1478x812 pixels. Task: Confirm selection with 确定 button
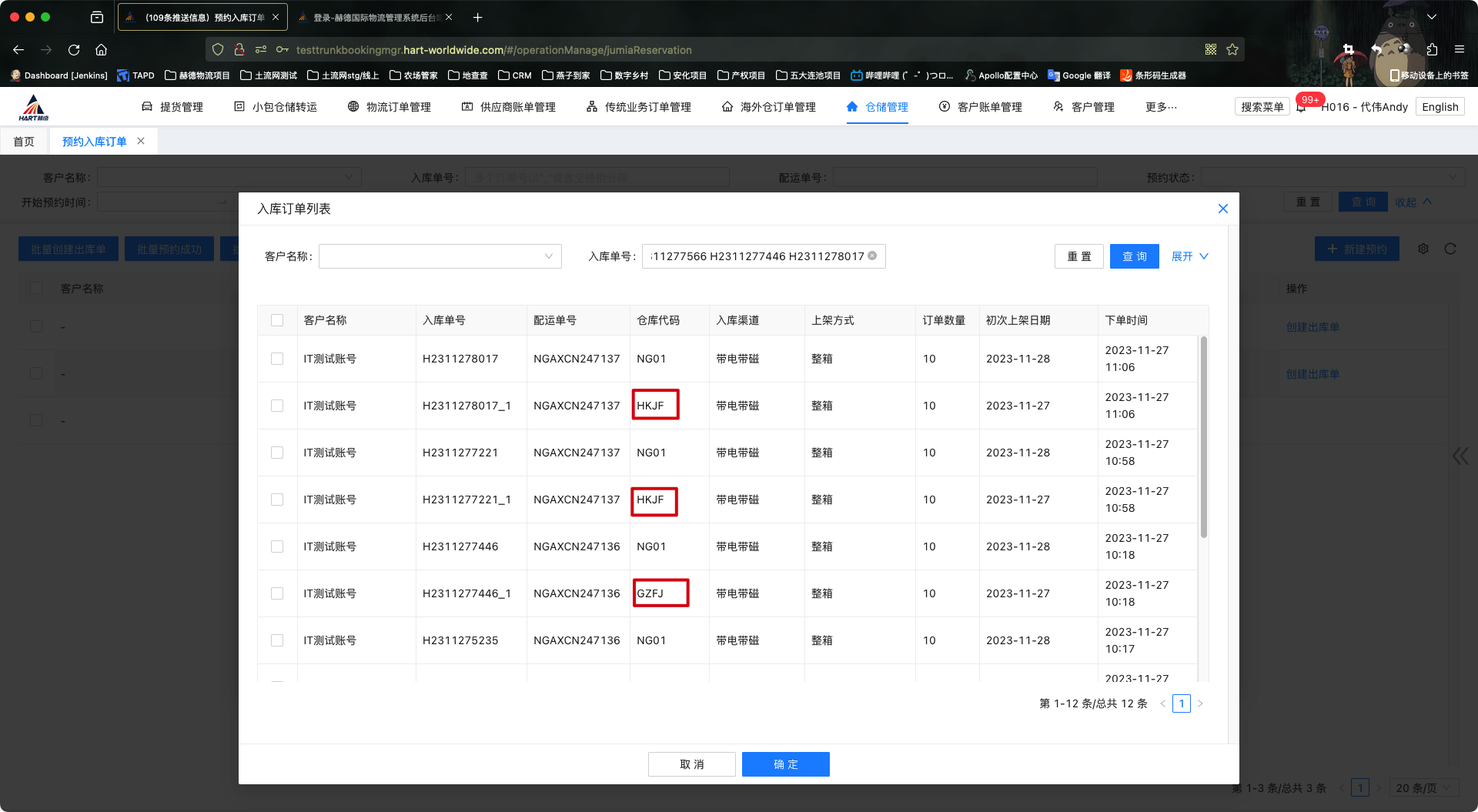coord(785,764)
